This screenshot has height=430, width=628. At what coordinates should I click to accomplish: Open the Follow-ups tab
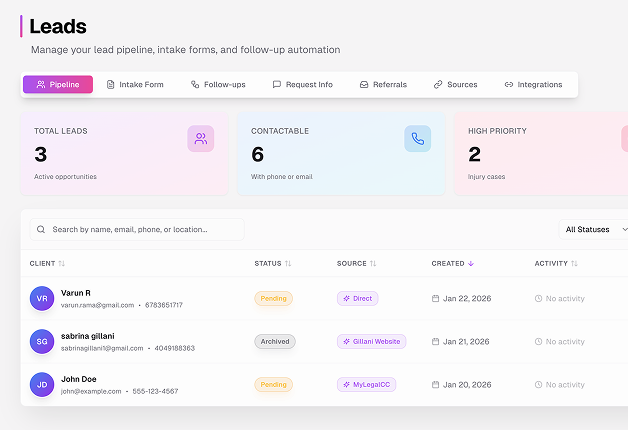pyautogui.click(x=218, y=84)
